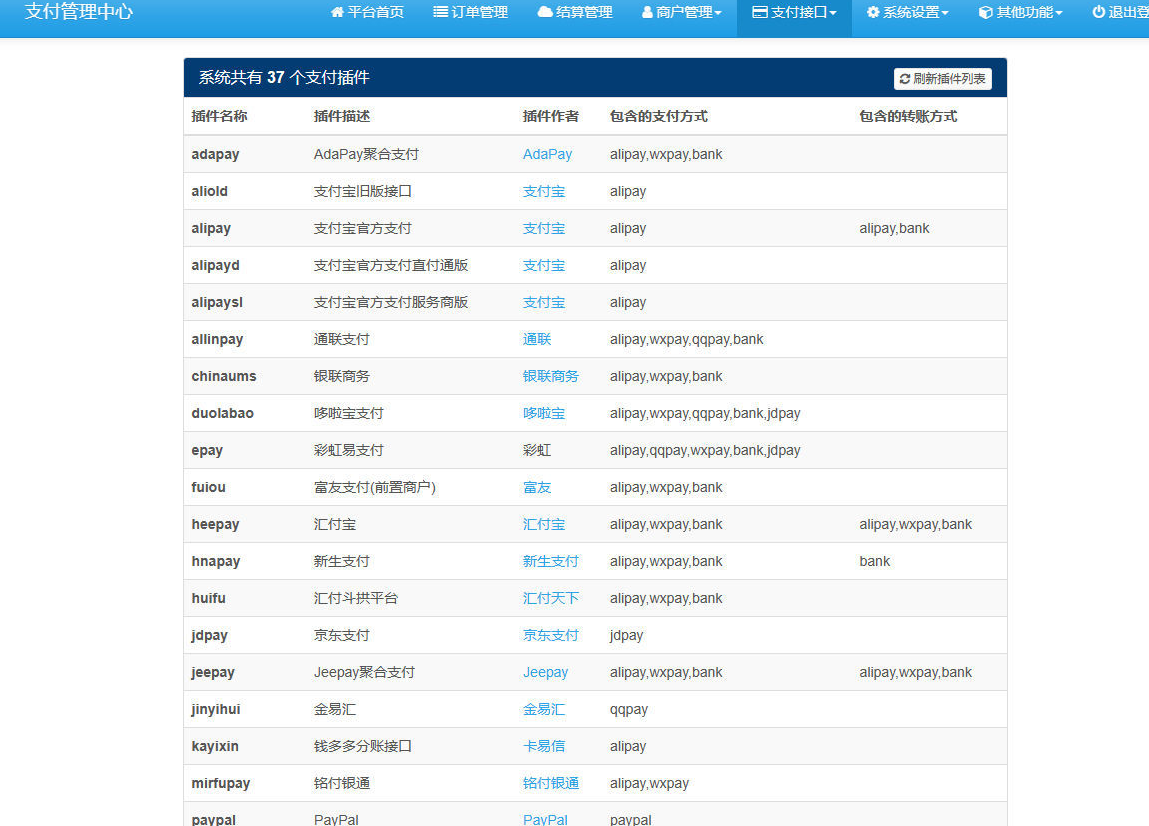Click the 支付管理中心 brand title
Viewport: 1149px width, 826px height.
(79, 12)
